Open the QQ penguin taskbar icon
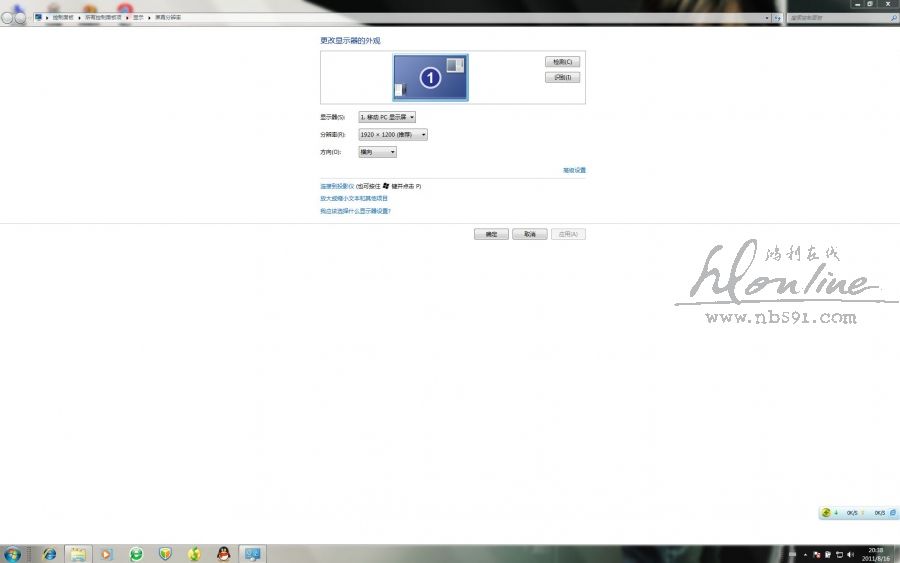 click(x=224, y=554)
